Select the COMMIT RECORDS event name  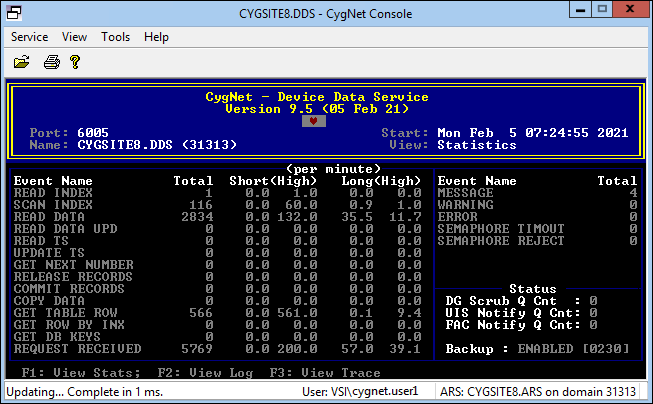point(69,289)
